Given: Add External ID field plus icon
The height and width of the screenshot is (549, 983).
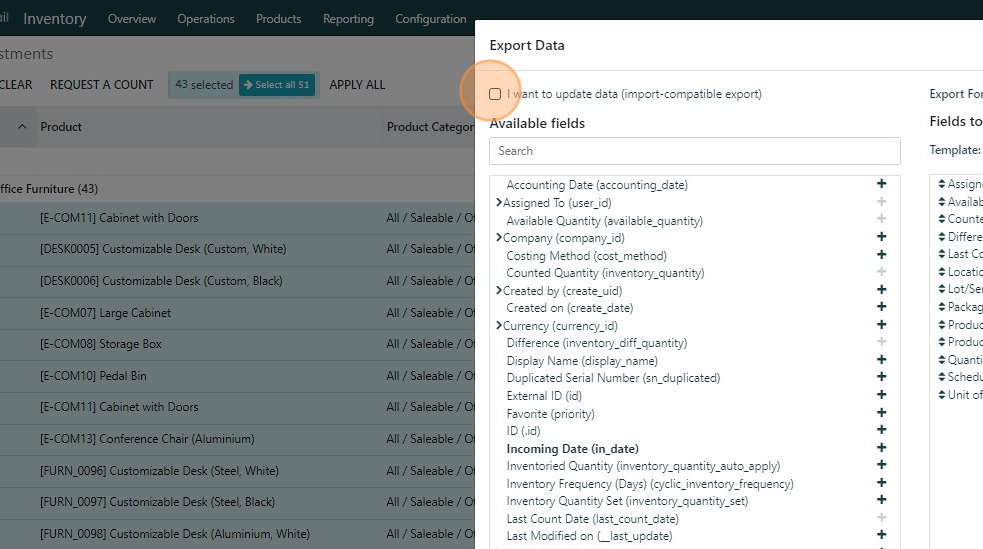Looking at the screenshot, I should 881,395.
